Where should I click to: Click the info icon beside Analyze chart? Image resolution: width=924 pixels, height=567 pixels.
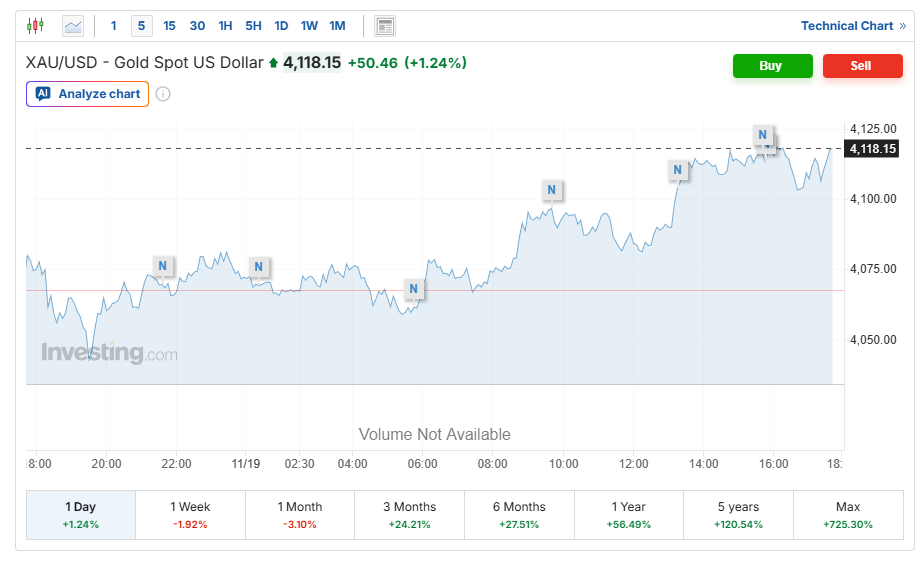pos(163,94)
